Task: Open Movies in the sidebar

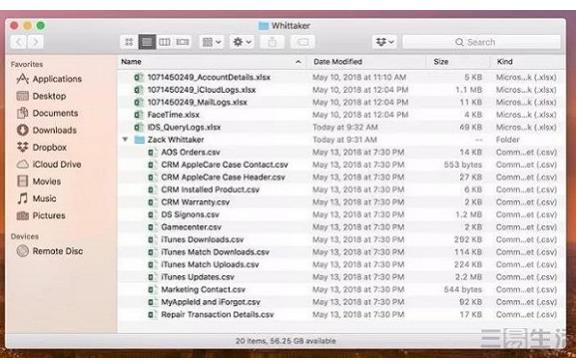Action: tap(39, 181)
